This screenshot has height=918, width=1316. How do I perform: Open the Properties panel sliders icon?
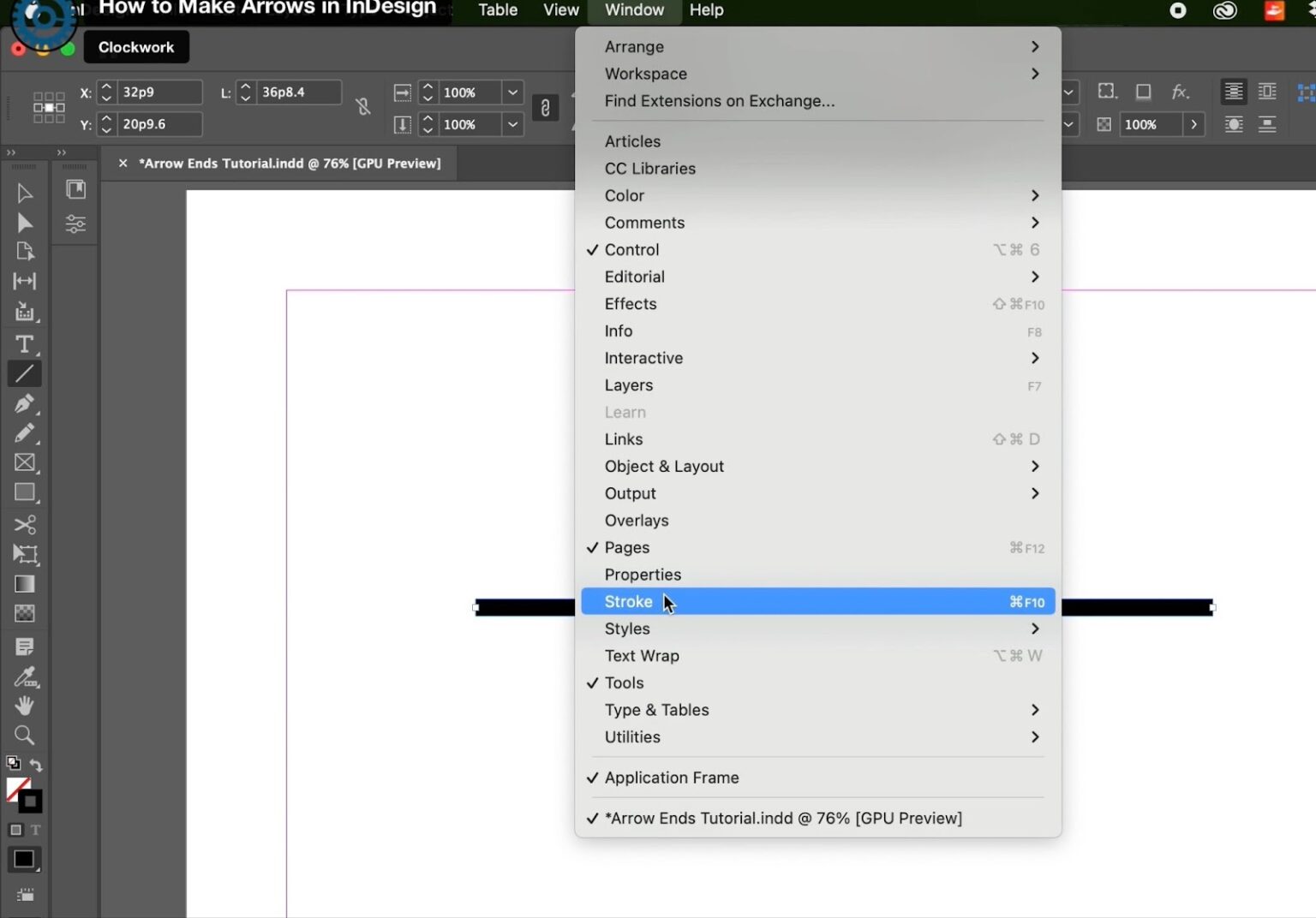pyautogui.click(x=75, y=224)
